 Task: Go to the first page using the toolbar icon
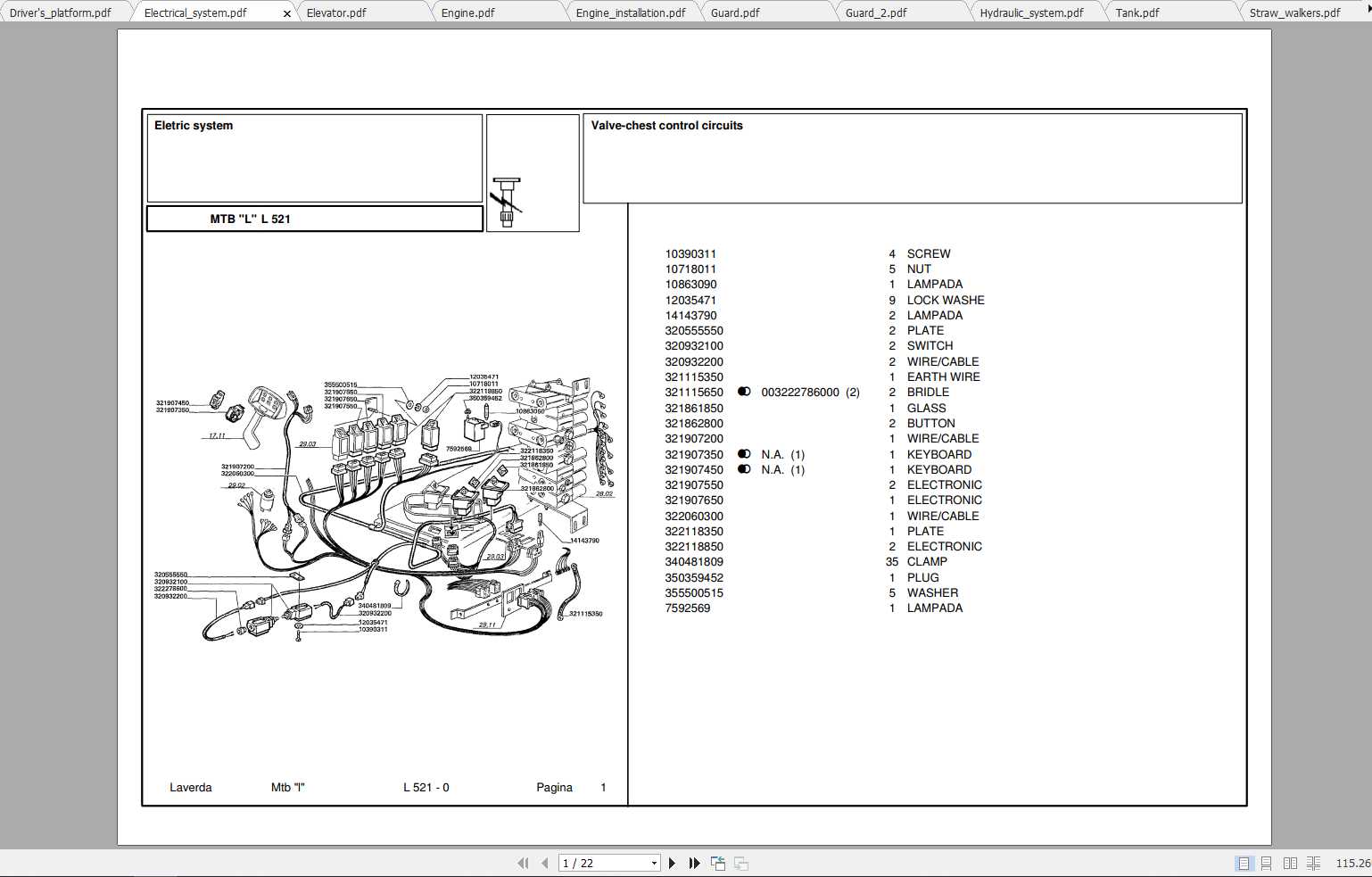(x=523, y=863)
